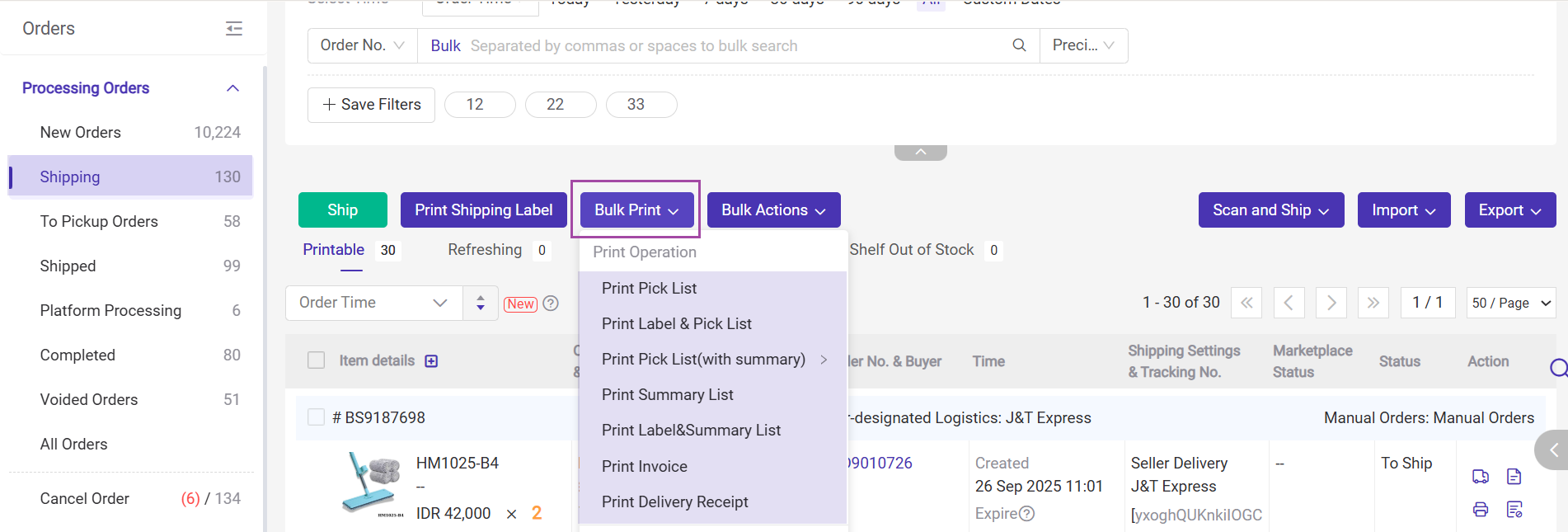Open the Order No. search type dropdown
This screenshot has width=1568, height=532.
click(x=363, y=45)
